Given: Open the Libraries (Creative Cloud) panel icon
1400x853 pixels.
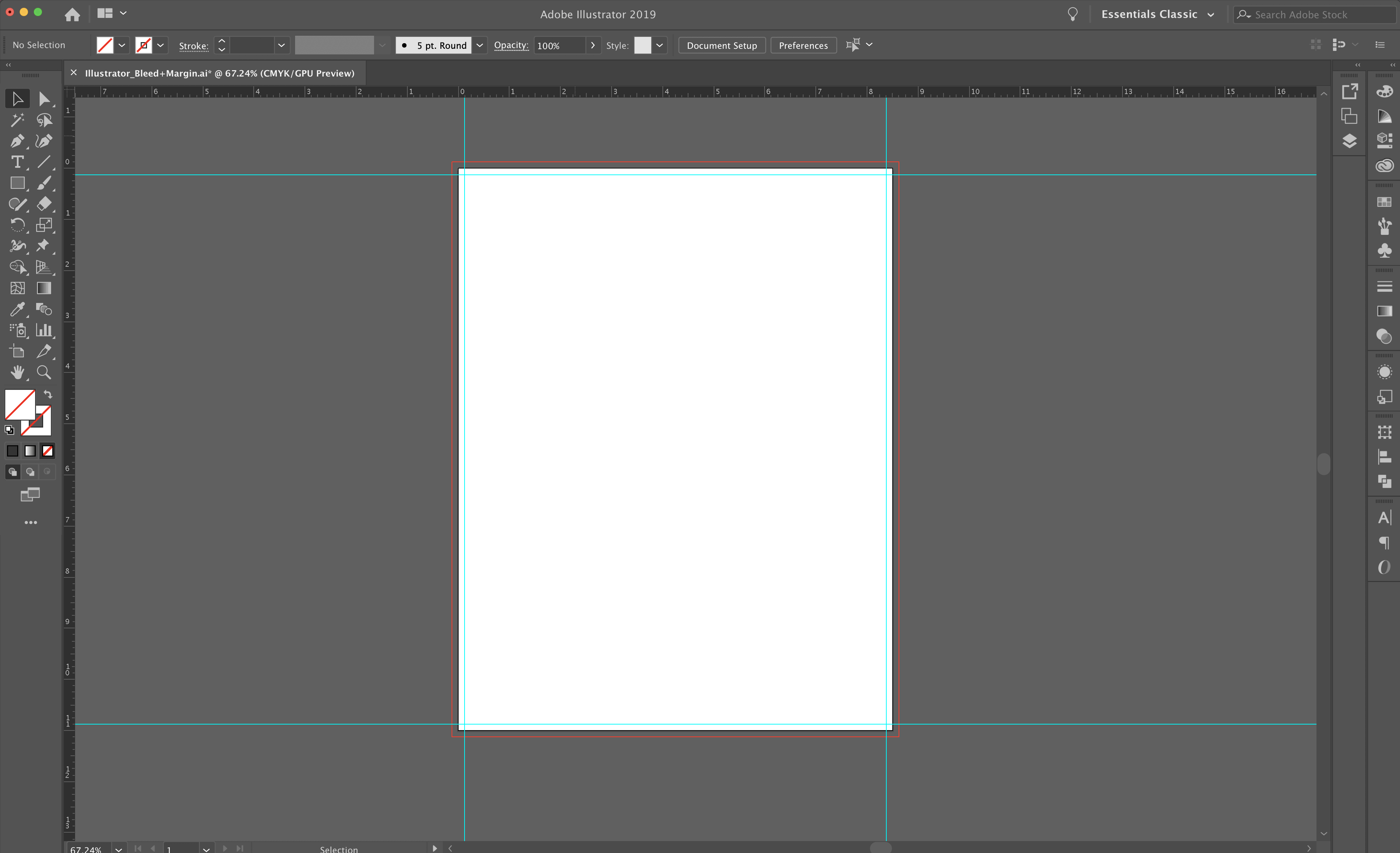Looking at the screenshot, I should coord(1385,165).
